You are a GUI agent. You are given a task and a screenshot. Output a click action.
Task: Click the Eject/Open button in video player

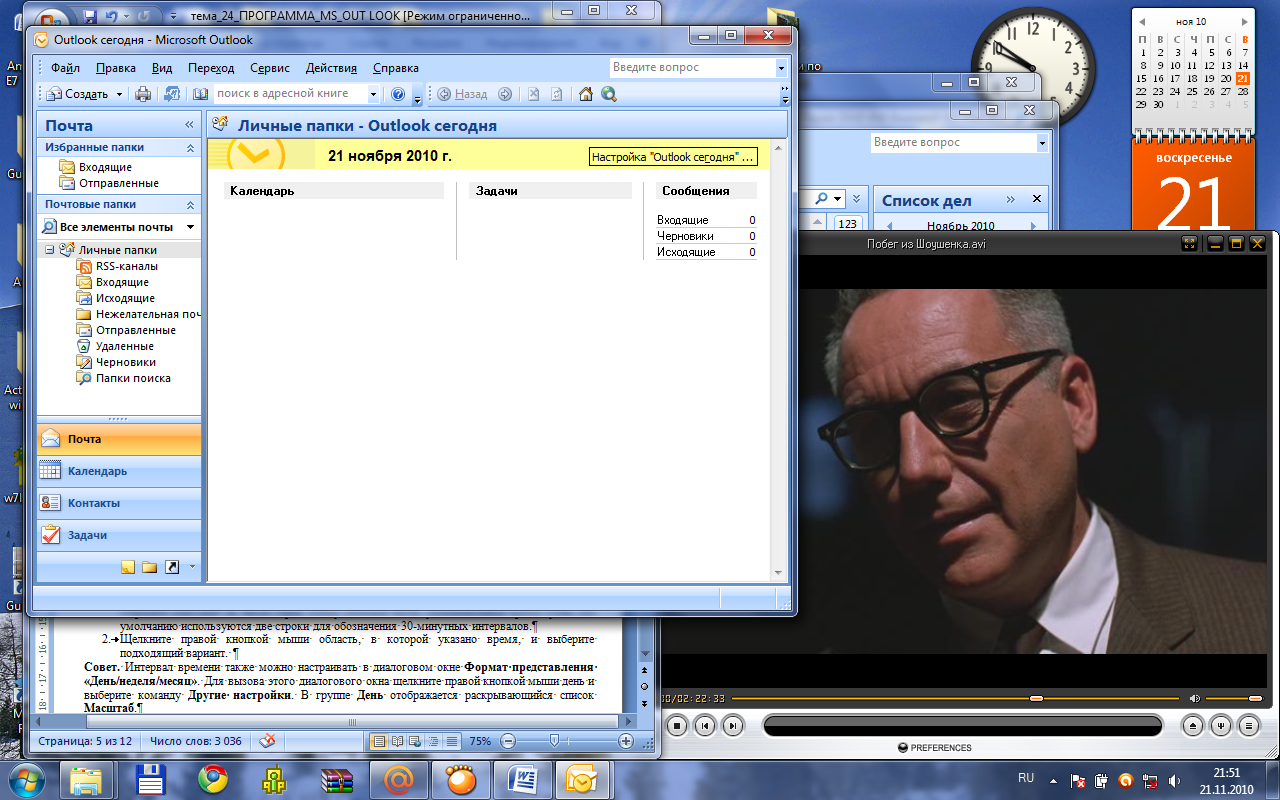[1192, 726]
